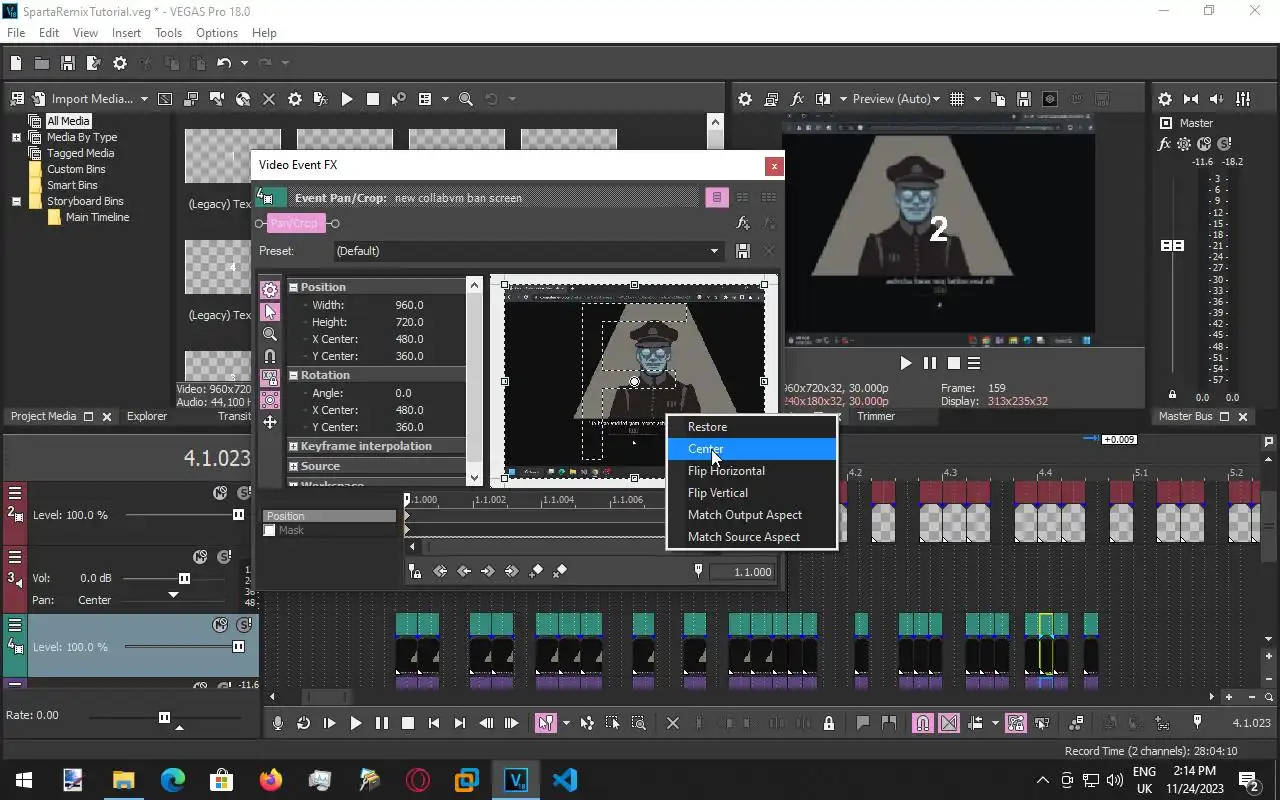Open the Insert menu
The width and height of the screenshot is (1280, 800).
(126, 32)
